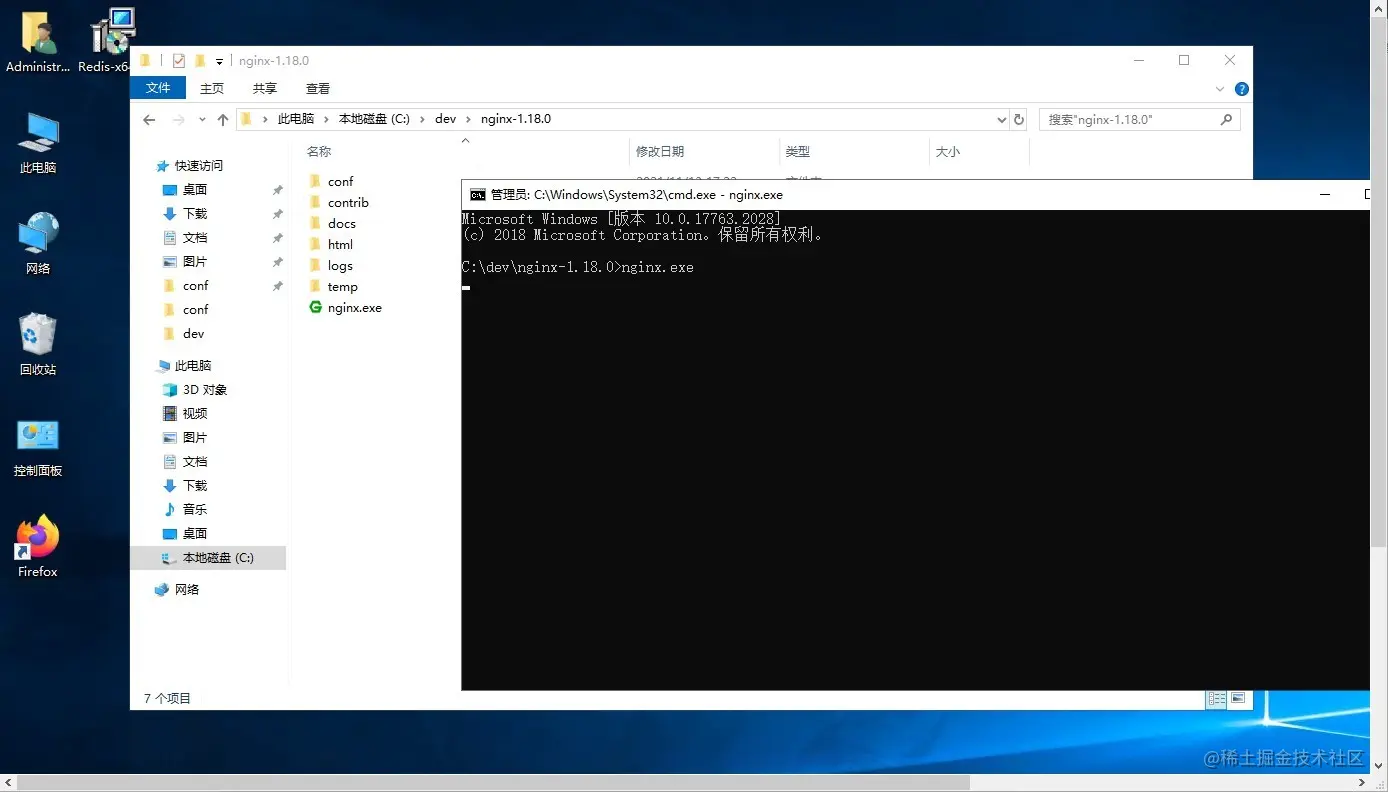Open the Administrator folder desktop icon
The width and height of the screenshot is (1388, 792).
coord(38,43)
